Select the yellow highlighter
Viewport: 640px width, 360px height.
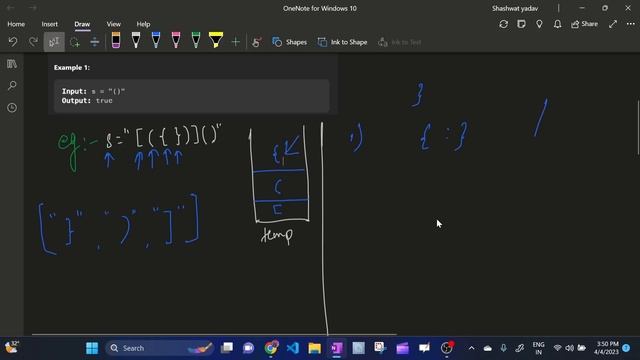click(216, 40)
